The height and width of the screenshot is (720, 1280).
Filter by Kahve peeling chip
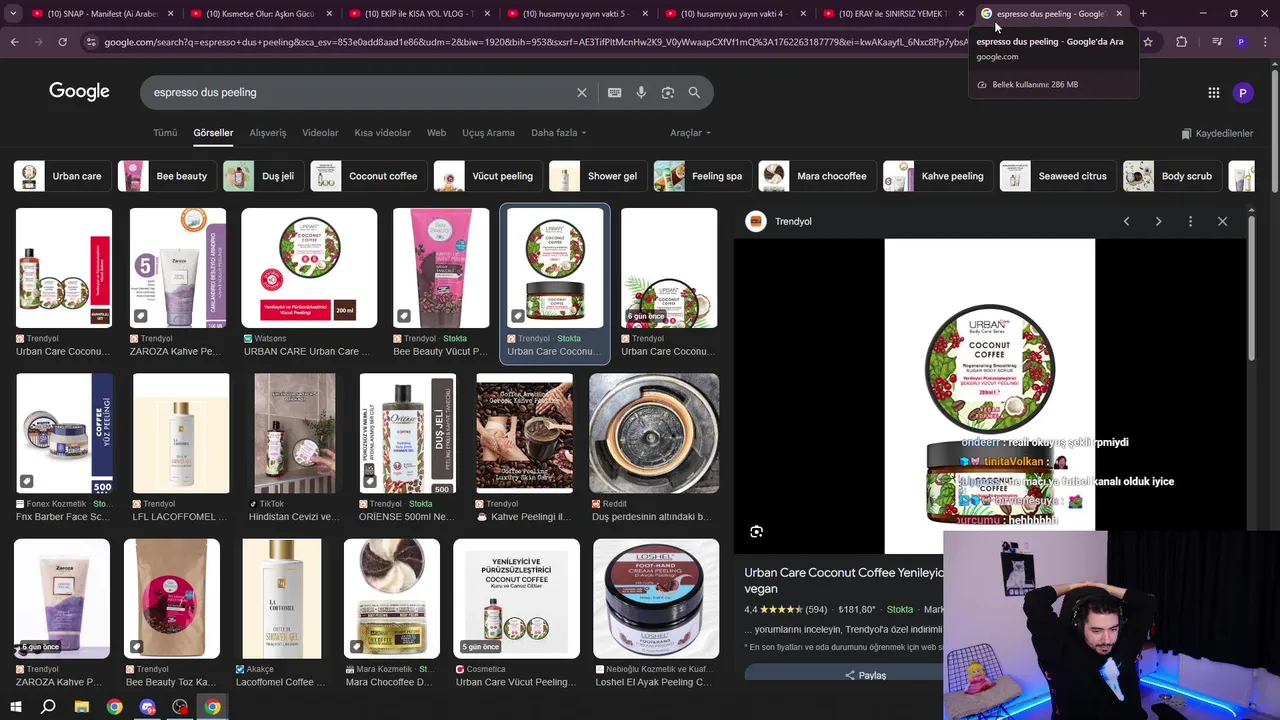(938, 176)
